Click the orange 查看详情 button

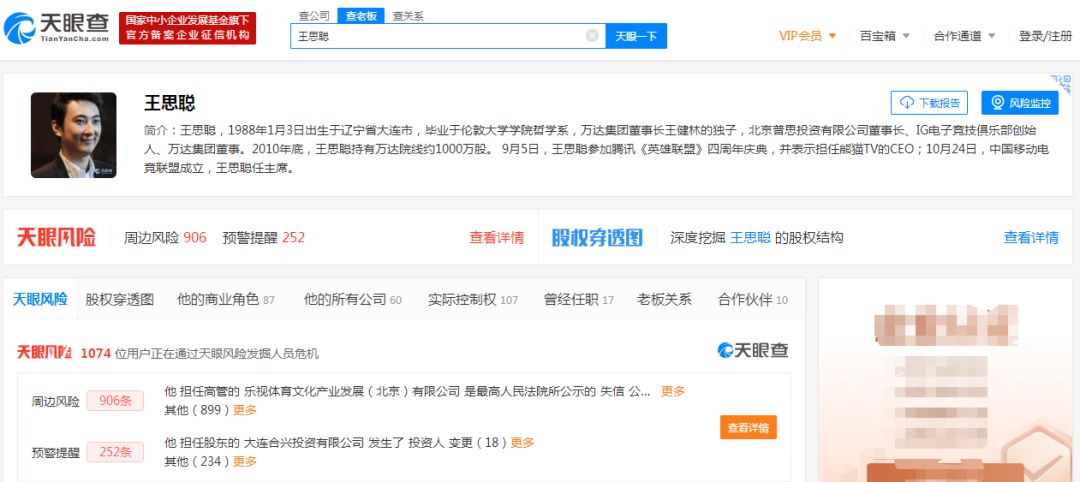749,427
